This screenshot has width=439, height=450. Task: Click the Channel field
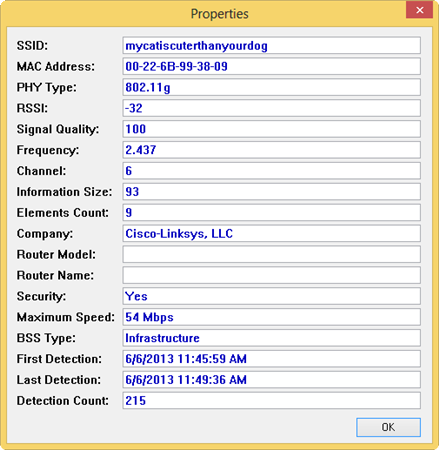pyautogui.click(x=271, y=171)
